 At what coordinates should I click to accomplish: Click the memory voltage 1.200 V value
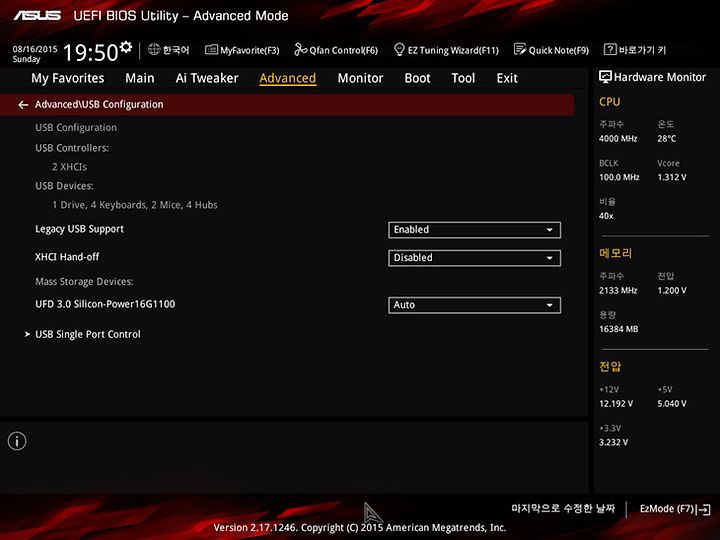[x=672, y=291]
